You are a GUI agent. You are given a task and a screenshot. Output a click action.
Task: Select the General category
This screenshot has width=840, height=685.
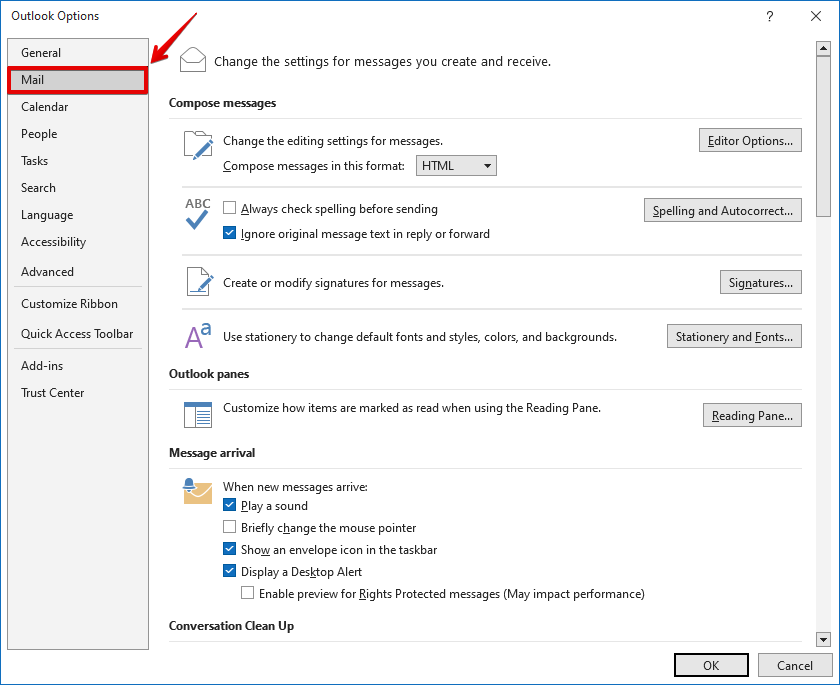78,52
